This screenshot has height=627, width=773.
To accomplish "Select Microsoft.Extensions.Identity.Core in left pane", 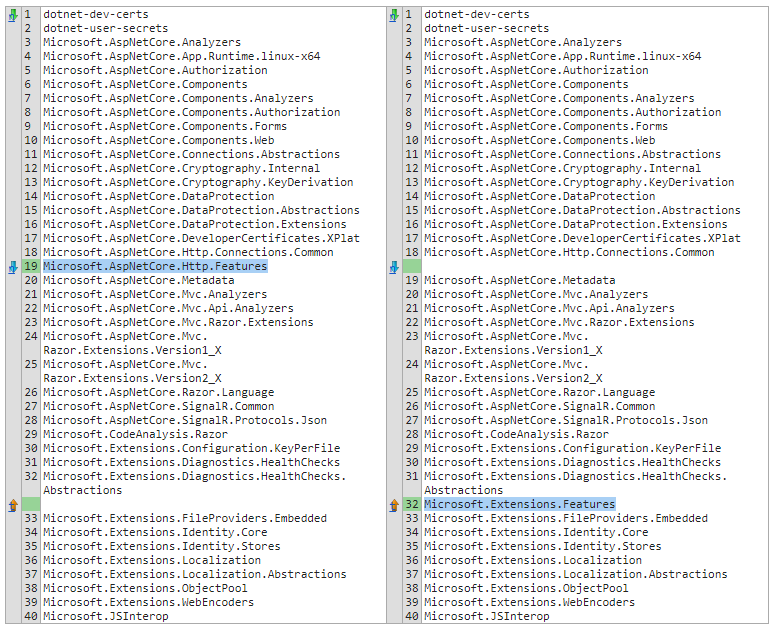I will [155, 532].
